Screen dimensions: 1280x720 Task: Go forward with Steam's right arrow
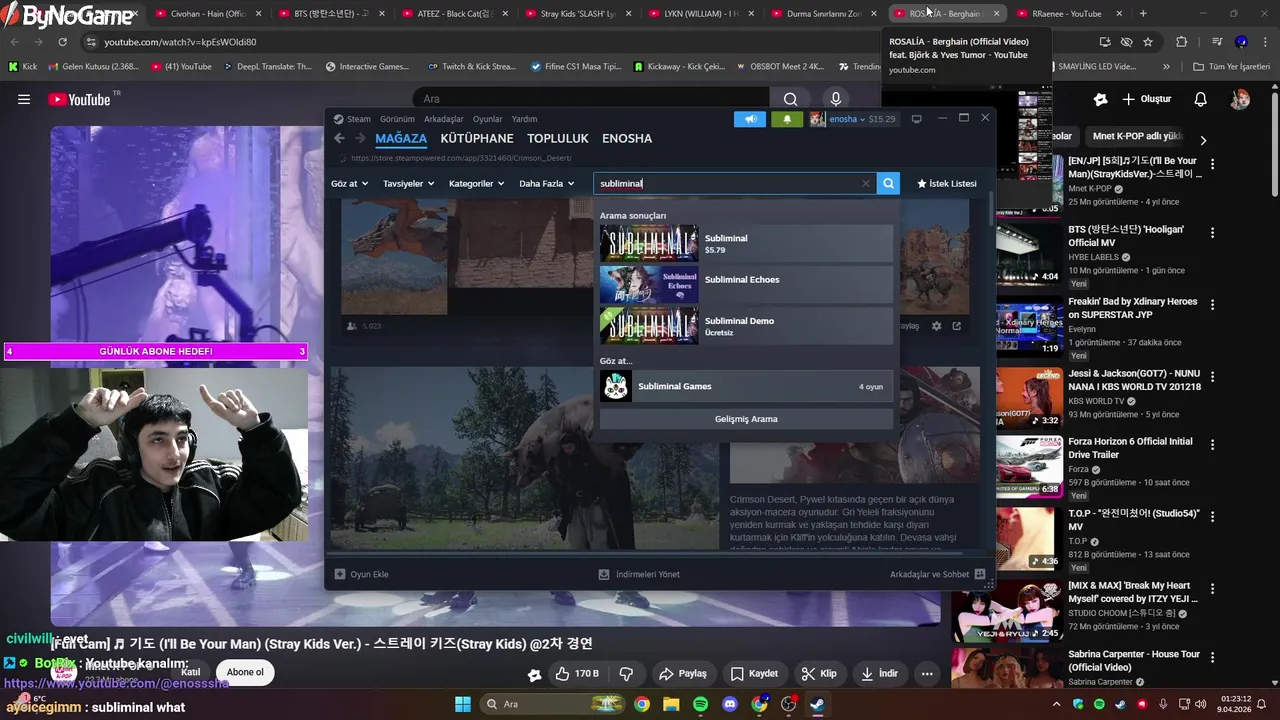pos(360,138)
